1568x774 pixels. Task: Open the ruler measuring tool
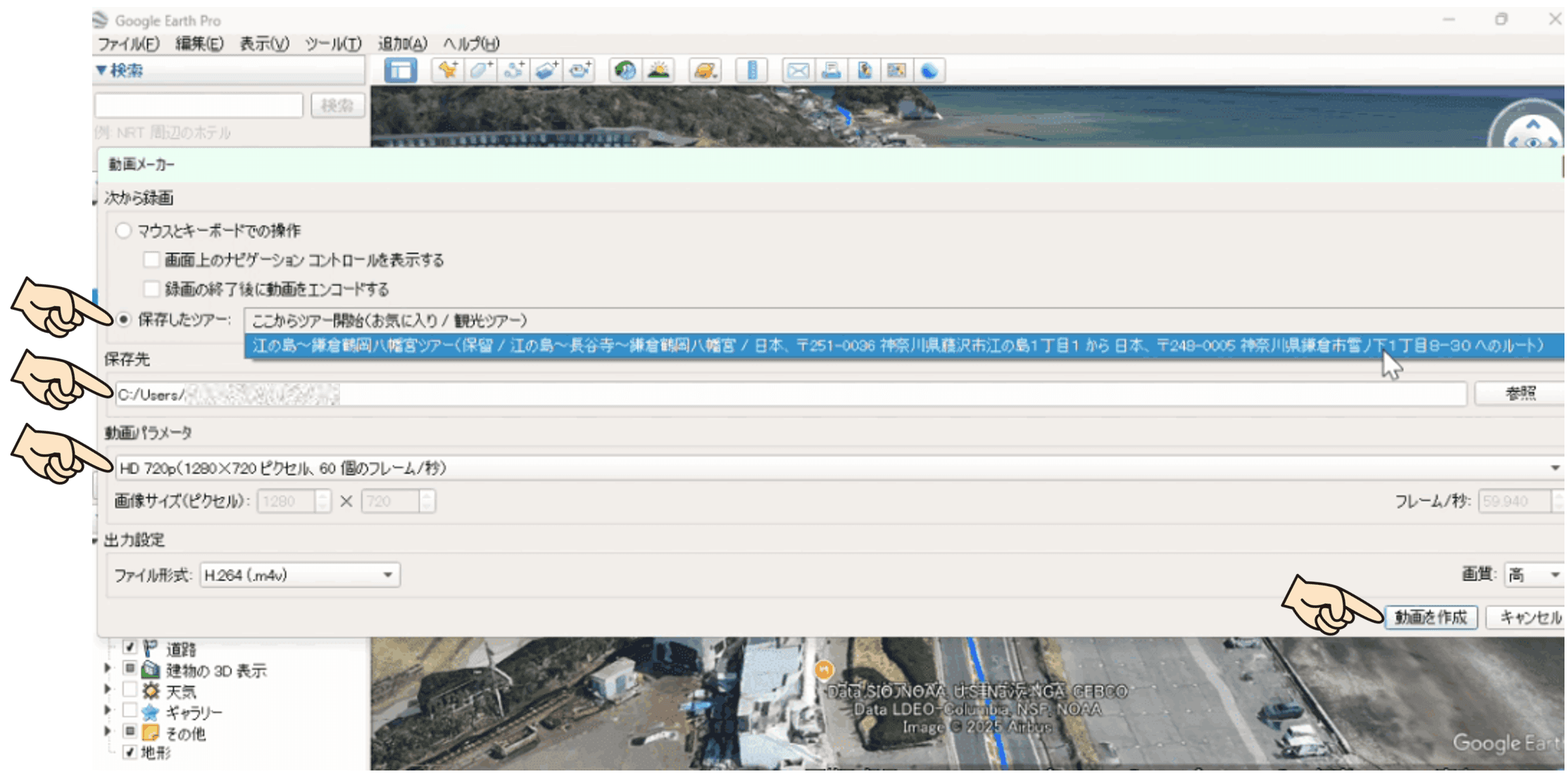pyautogui.click(x=751, y=70)
